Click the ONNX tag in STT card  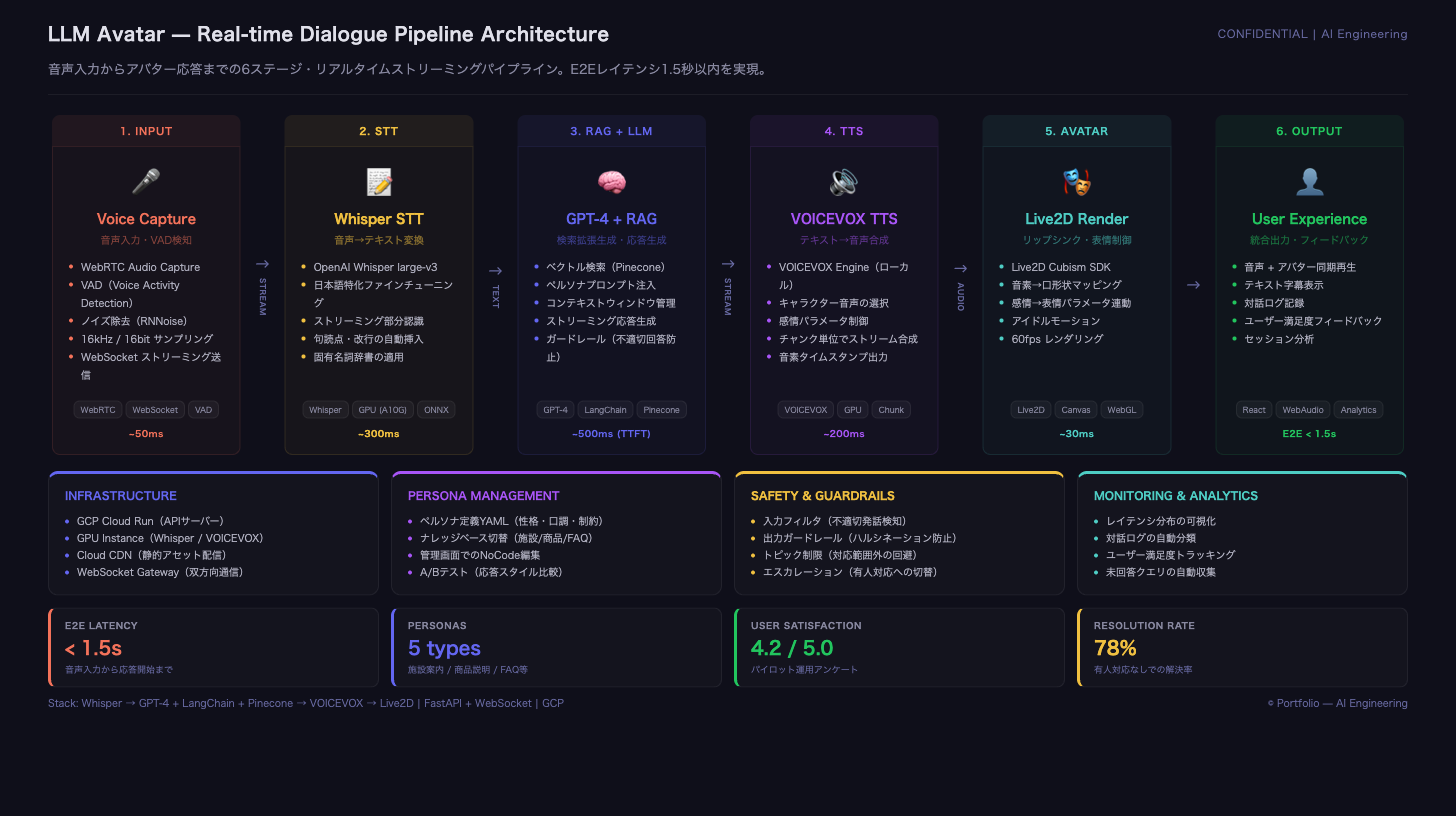click(436, 410)
